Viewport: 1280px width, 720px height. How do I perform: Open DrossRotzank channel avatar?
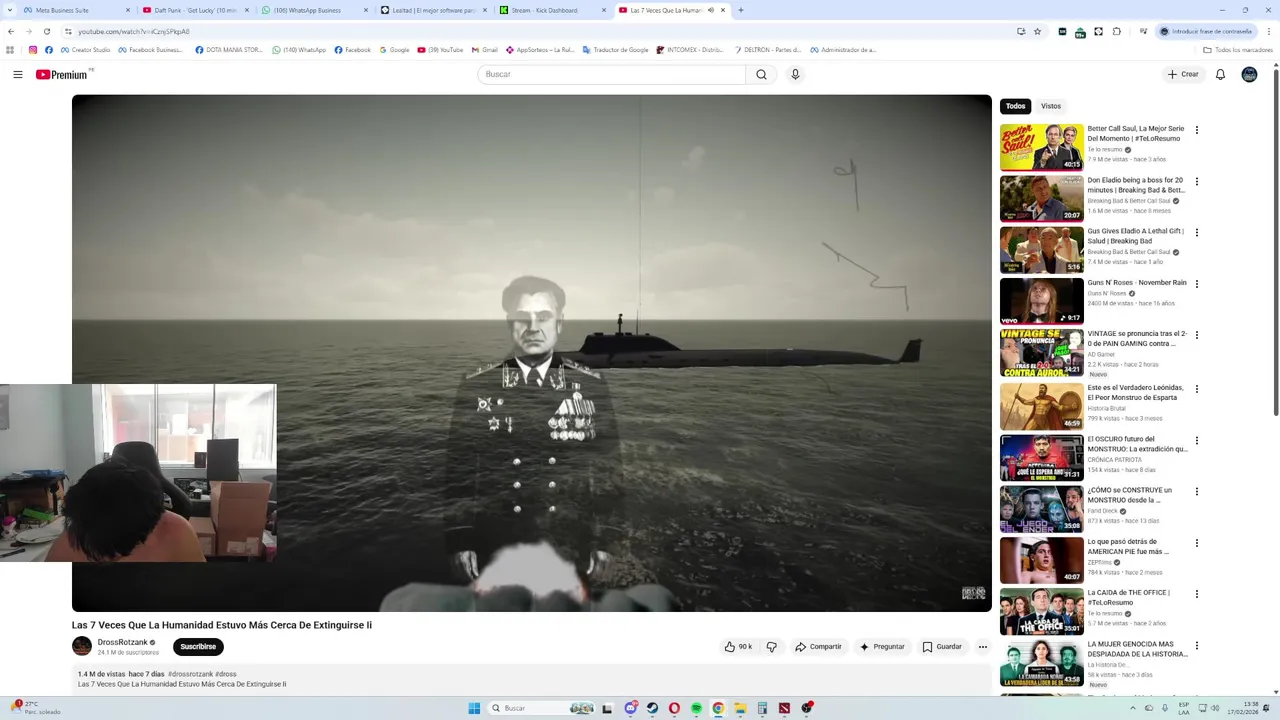[82, 647]
